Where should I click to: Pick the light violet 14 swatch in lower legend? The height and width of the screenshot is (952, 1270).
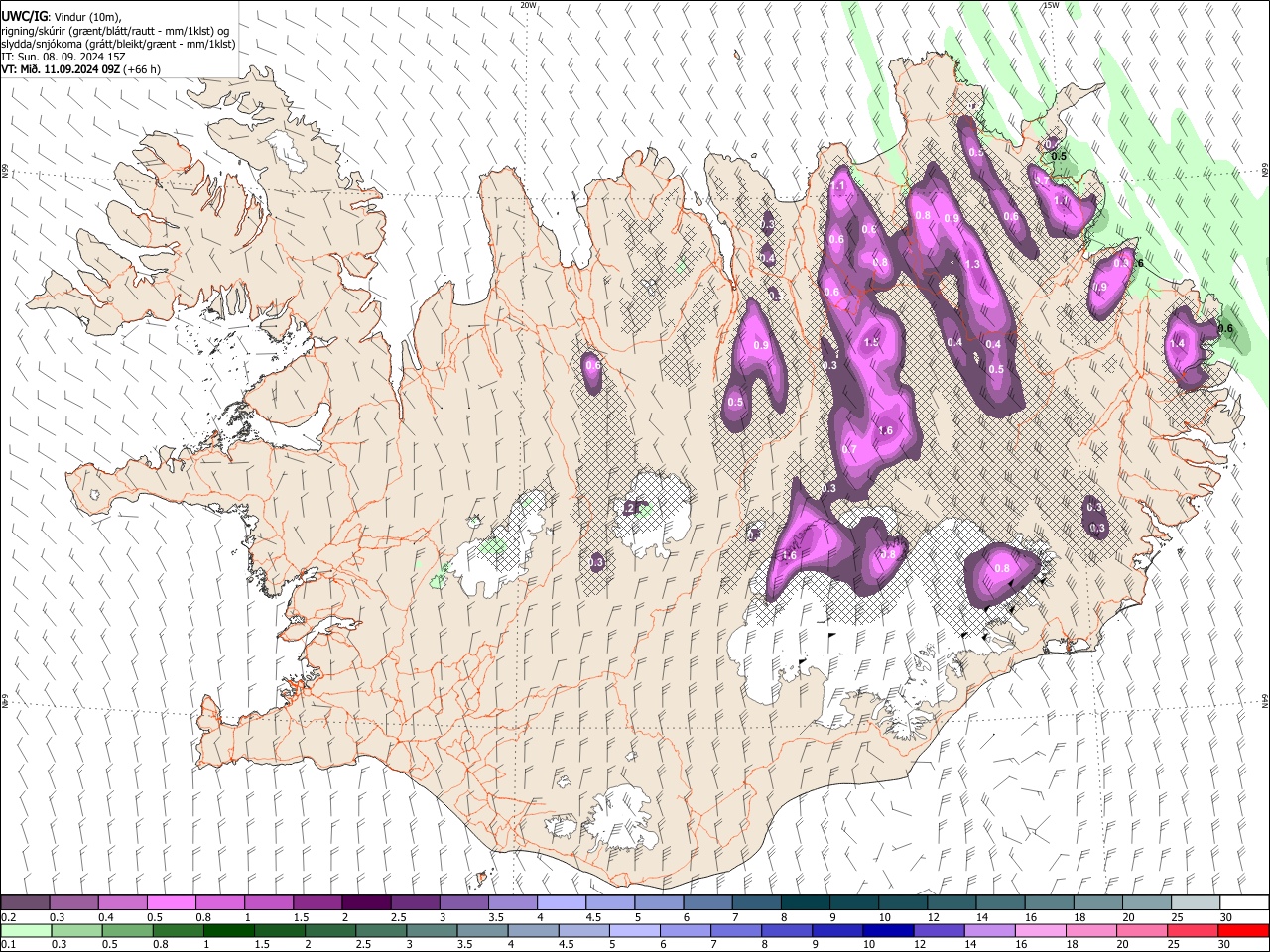[x=988, y=930]
